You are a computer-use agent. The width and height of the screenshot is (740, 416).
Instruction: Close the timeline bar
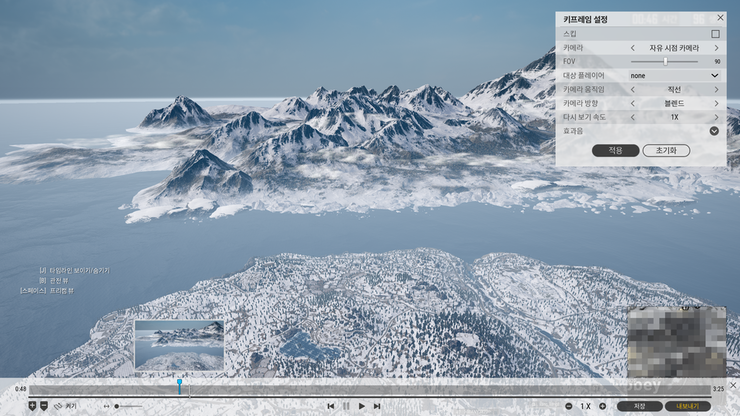(x=733, y=385)
